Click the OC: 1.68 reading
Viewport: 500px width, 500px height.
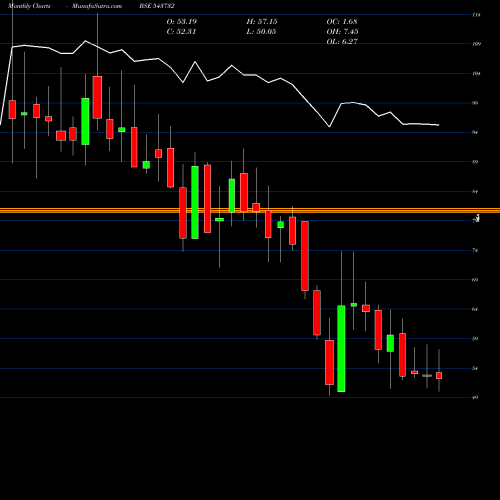click(x=342, y=22)
